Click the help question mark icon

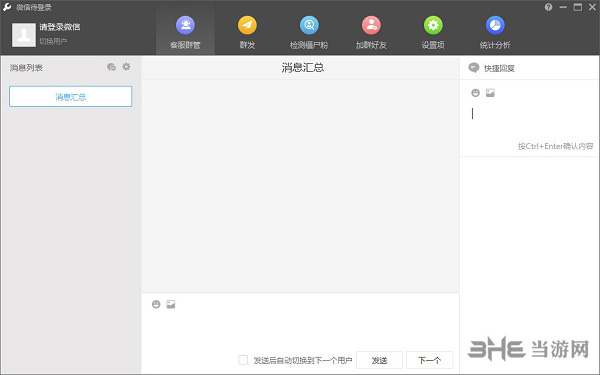[x=548, y=7]
